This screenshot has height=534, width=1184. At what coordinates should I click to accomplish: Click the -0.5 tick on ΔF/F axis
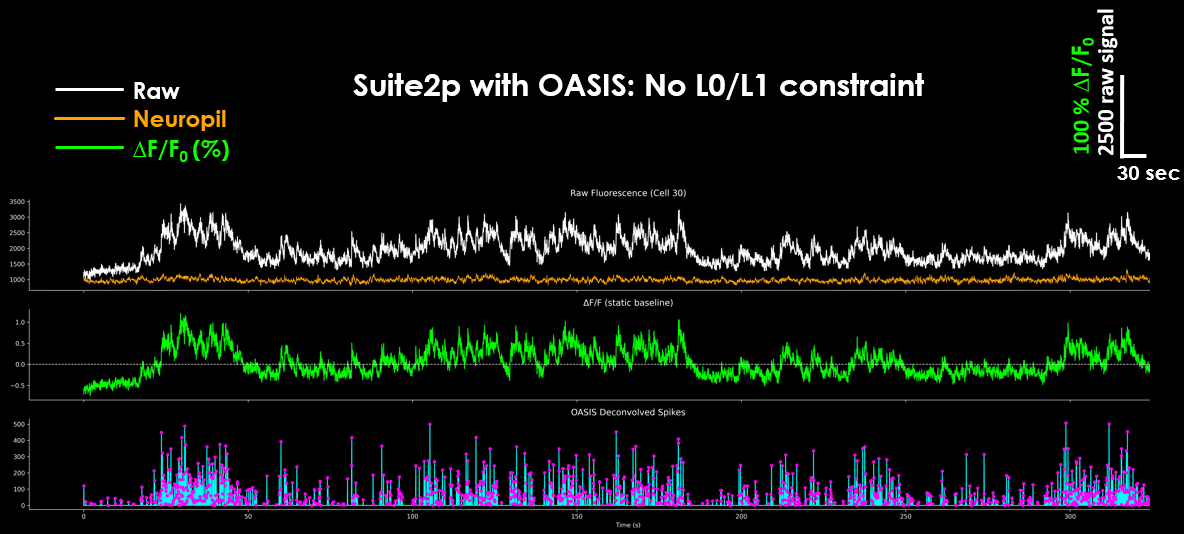coord(19,385)
